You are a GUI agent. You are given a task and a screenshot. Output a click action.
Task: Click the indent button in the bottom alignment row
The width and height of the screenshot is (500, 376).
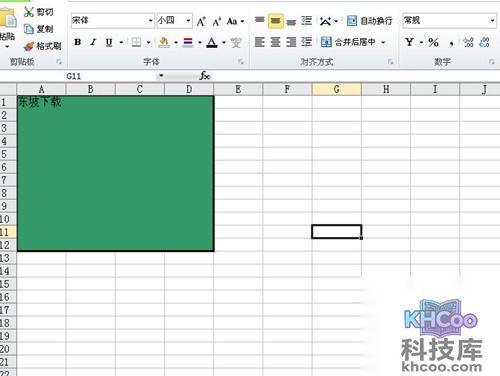click(306, 42)
